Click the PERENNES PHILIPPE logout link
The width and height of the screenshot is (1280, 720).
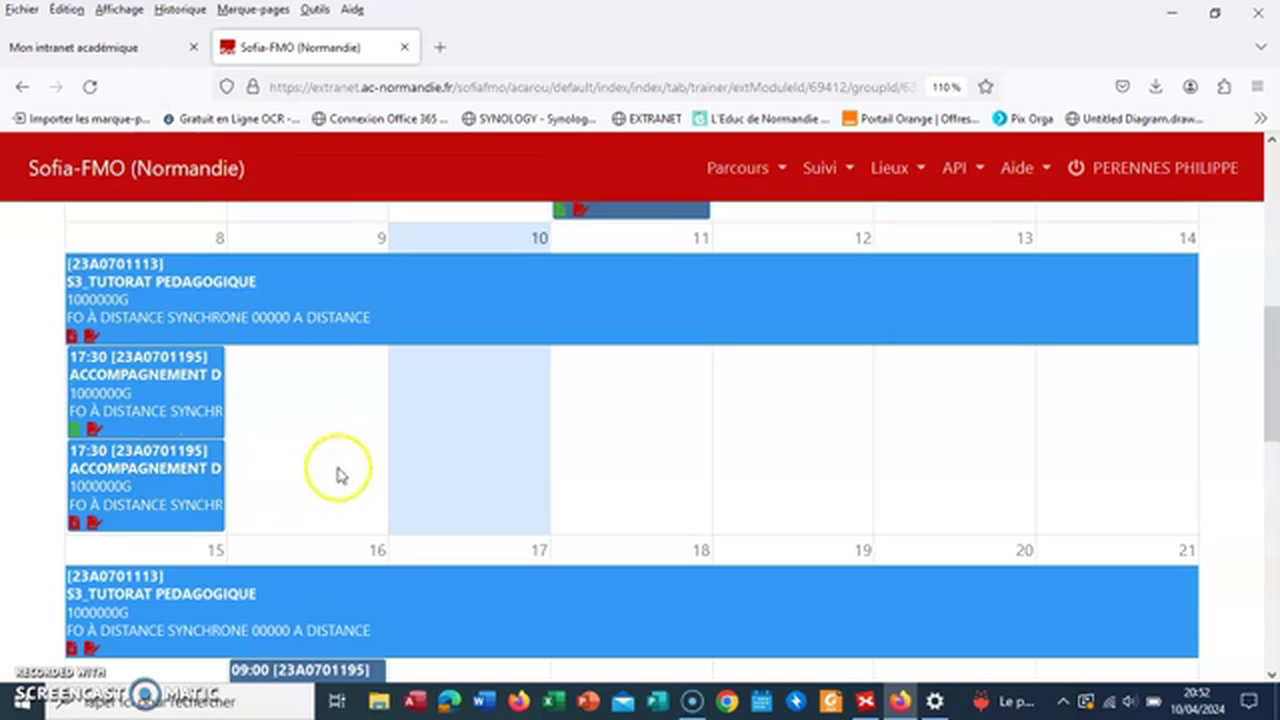point(1153,168)
